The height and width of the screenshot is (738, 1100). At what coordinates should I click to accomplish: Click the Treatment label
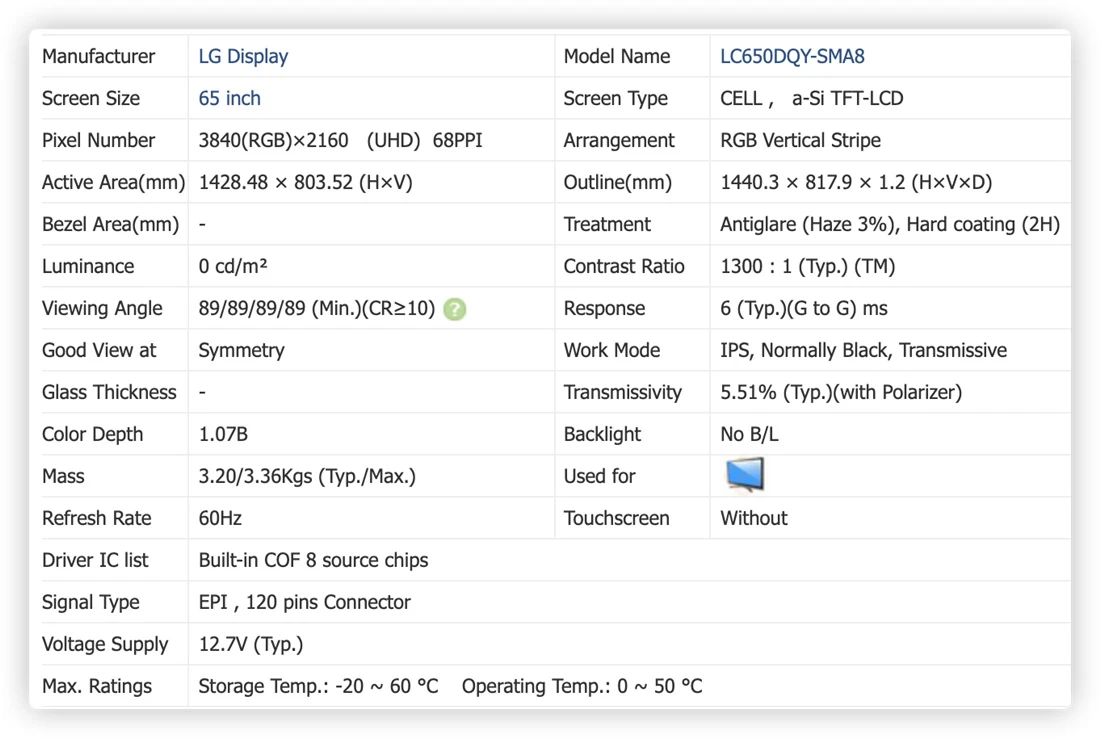click(607, 224)
